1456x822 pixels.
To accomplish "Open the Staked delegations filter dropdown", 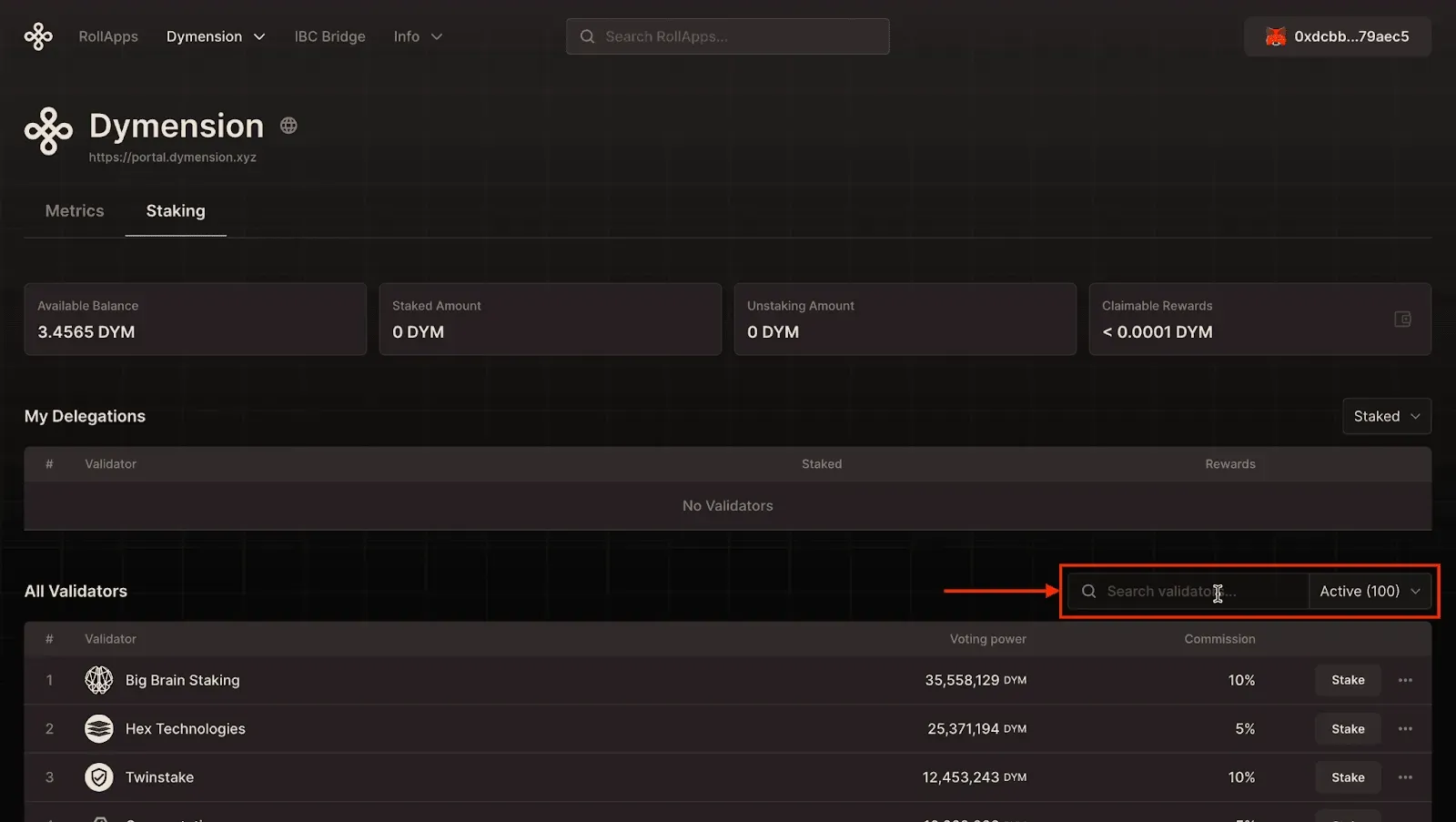I will tap(1386, 416).
